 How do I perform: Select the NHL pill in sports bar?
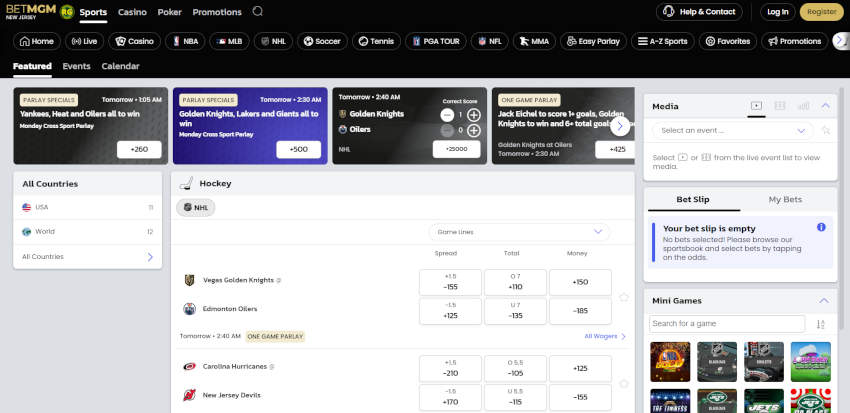point(274,41)
